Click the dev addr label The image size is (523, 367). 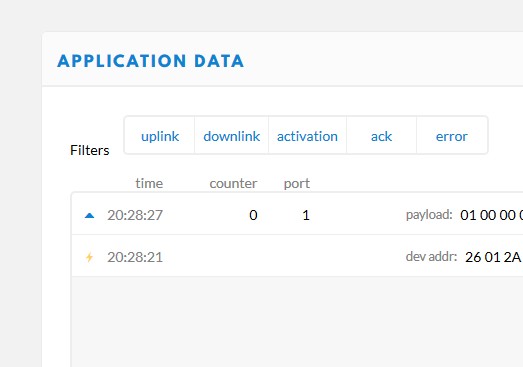pyautogui.click(x=431, y=257)
